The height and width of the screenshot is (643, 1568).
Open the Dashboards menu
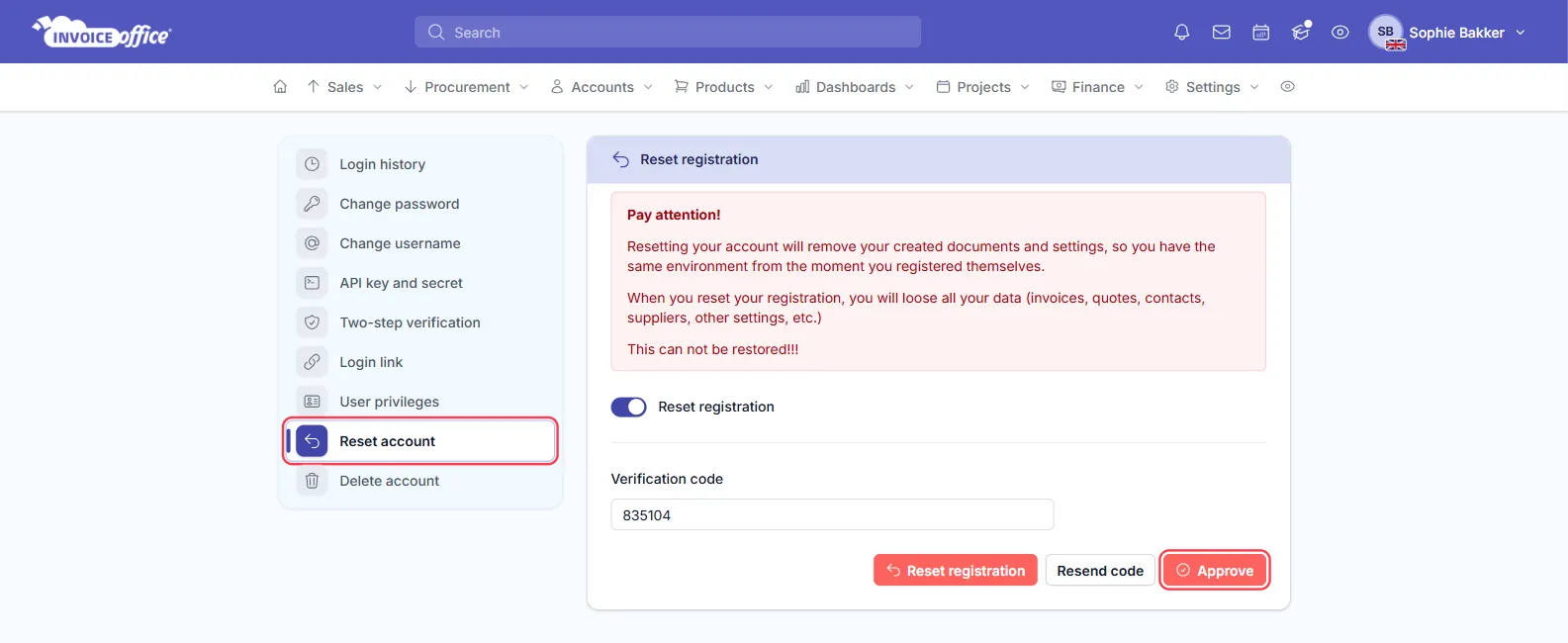coord(856,87)
